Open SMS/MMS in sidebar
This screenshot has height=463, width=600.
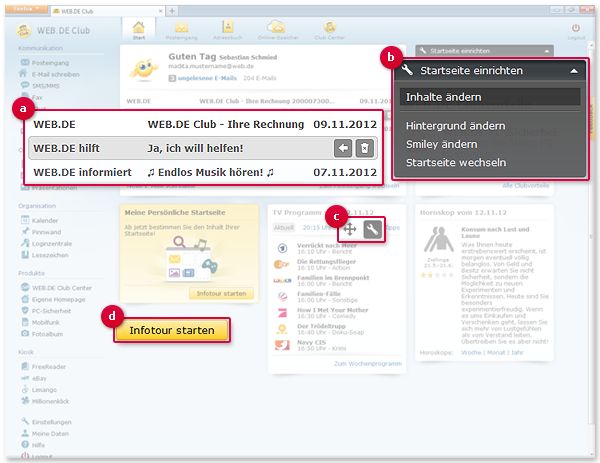40,86
